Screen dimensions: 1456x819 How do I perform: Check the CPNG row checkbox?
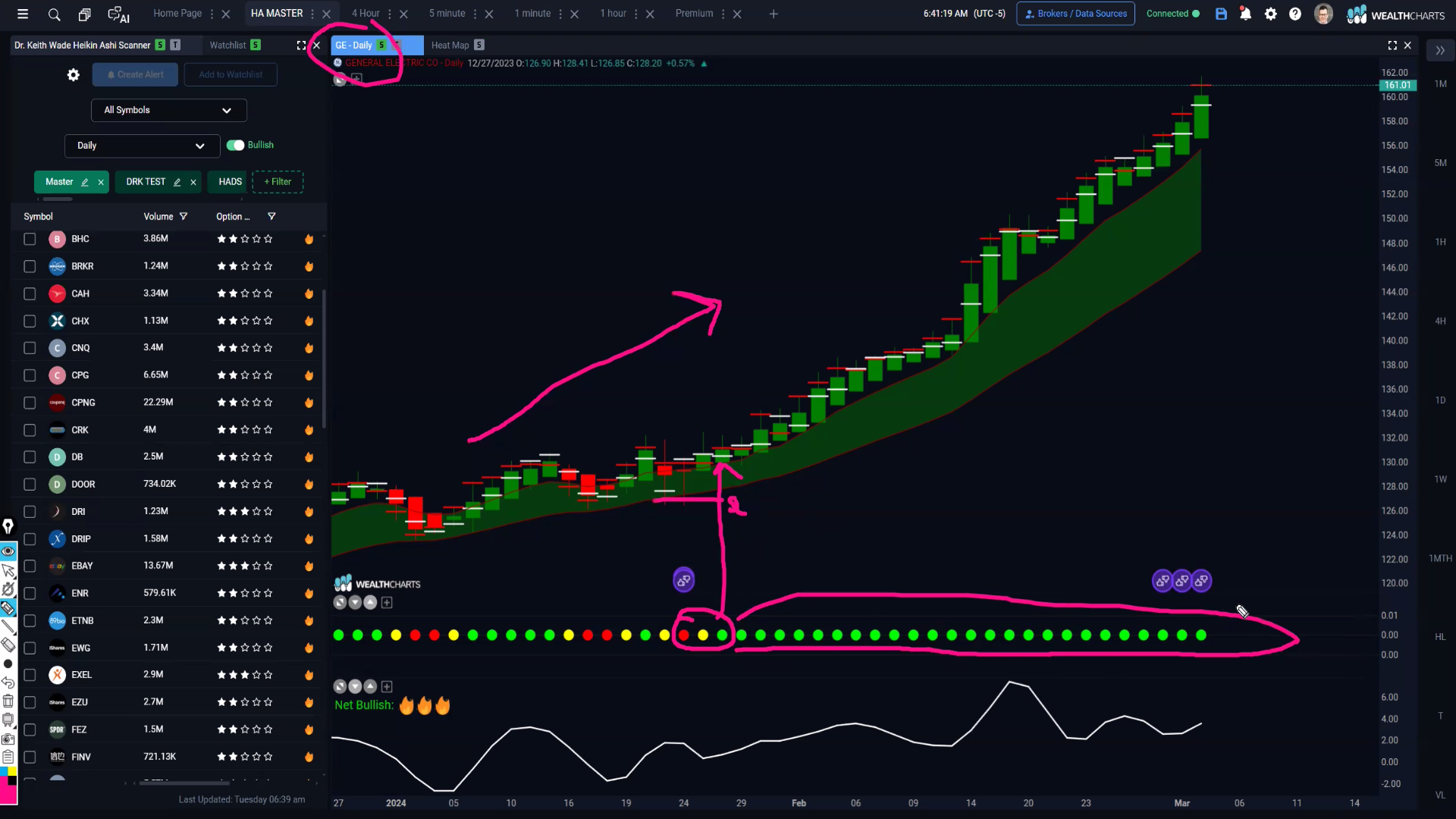click(x=30, y=403)
